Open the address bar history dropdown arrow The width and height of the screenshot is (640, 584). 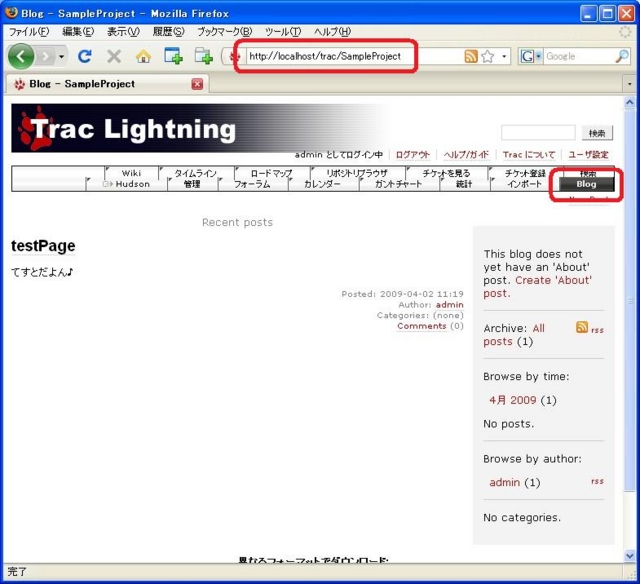pos(504,56)
